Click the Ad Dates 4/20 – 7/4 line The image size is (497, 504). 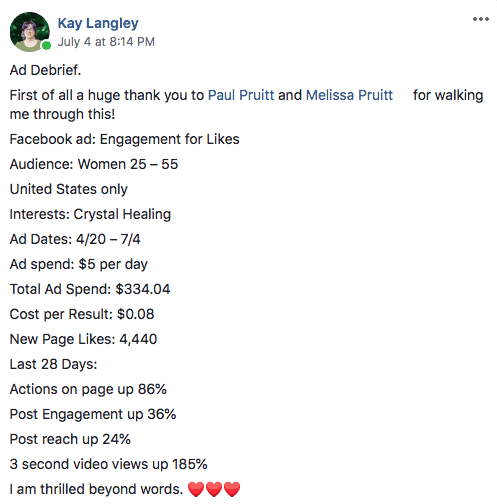(75, 239)
